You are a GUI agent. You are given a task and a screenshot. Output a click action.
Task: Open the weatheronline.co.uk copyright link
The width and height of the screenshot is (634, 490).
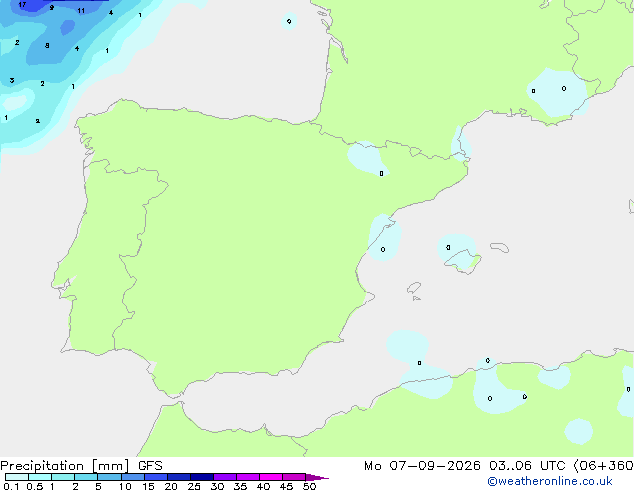tap(550, 481)
